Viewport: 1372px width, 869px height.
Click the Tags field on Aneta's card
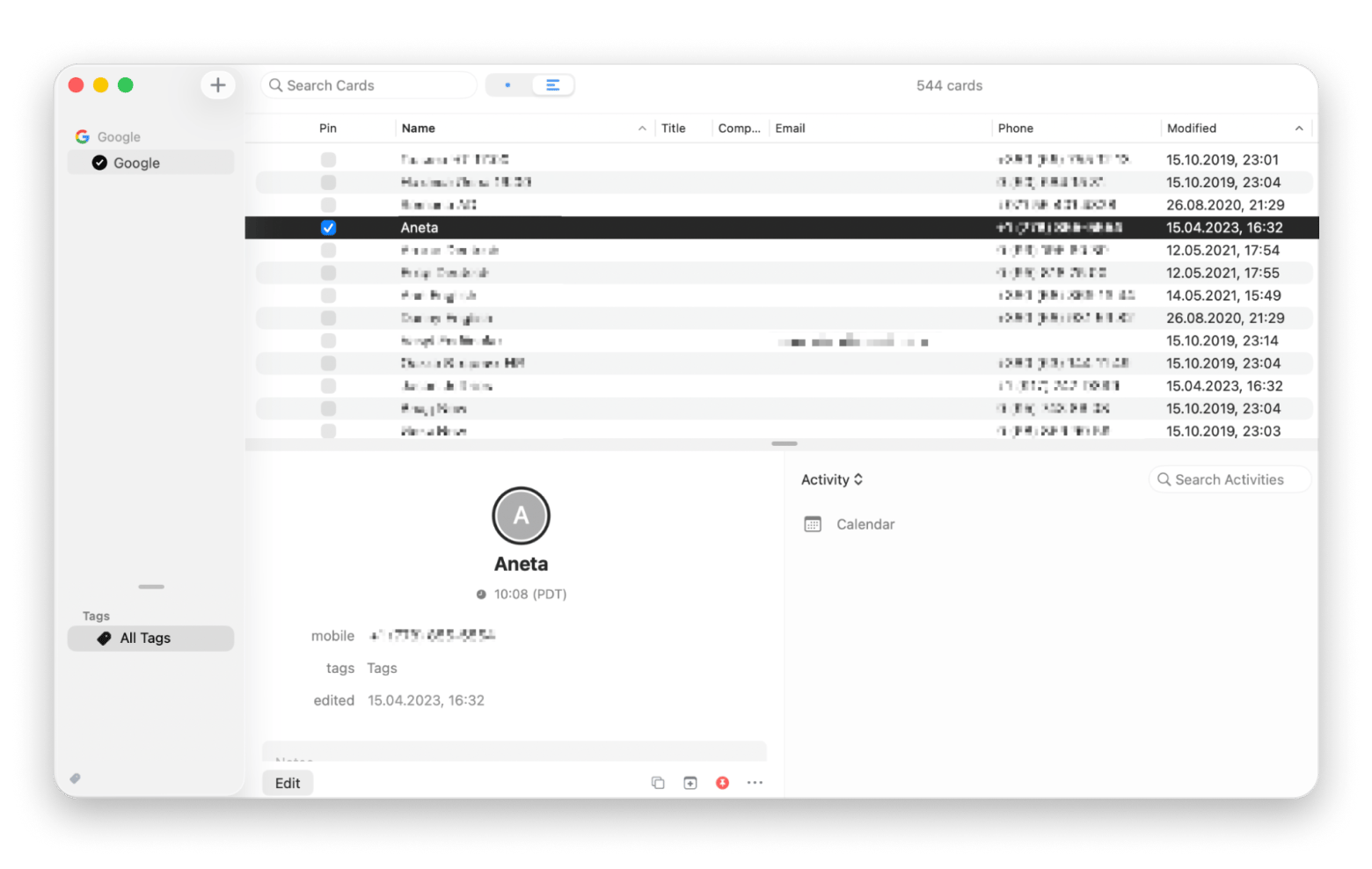coord(382,668)
